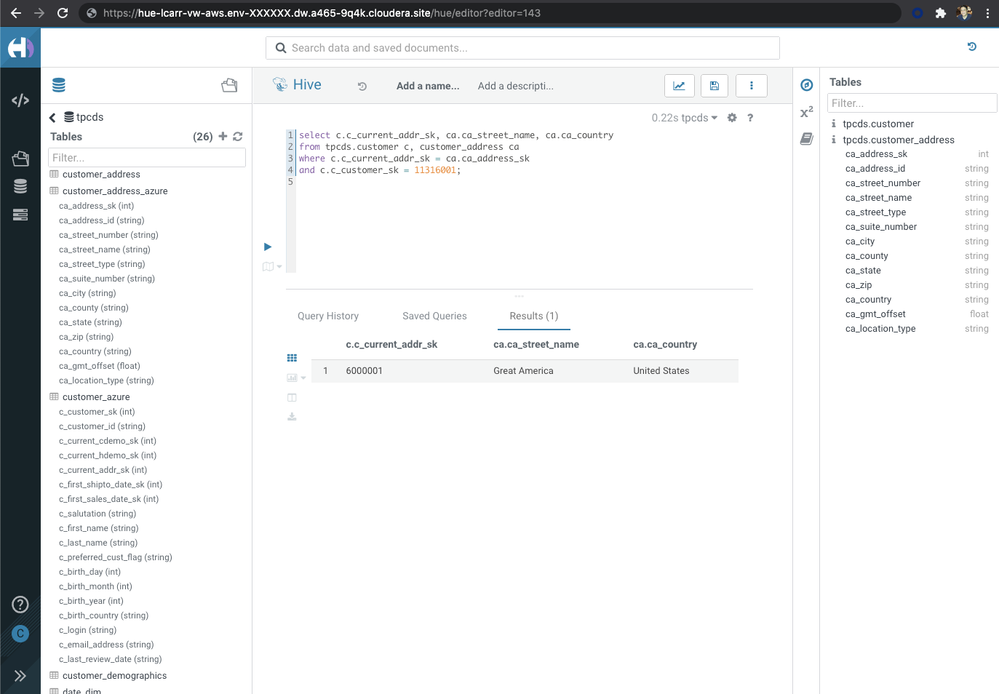This screenshot has width=999, height=694.
Task: Open the chart view icon in the editor toolbar
Action: point(679,85)
